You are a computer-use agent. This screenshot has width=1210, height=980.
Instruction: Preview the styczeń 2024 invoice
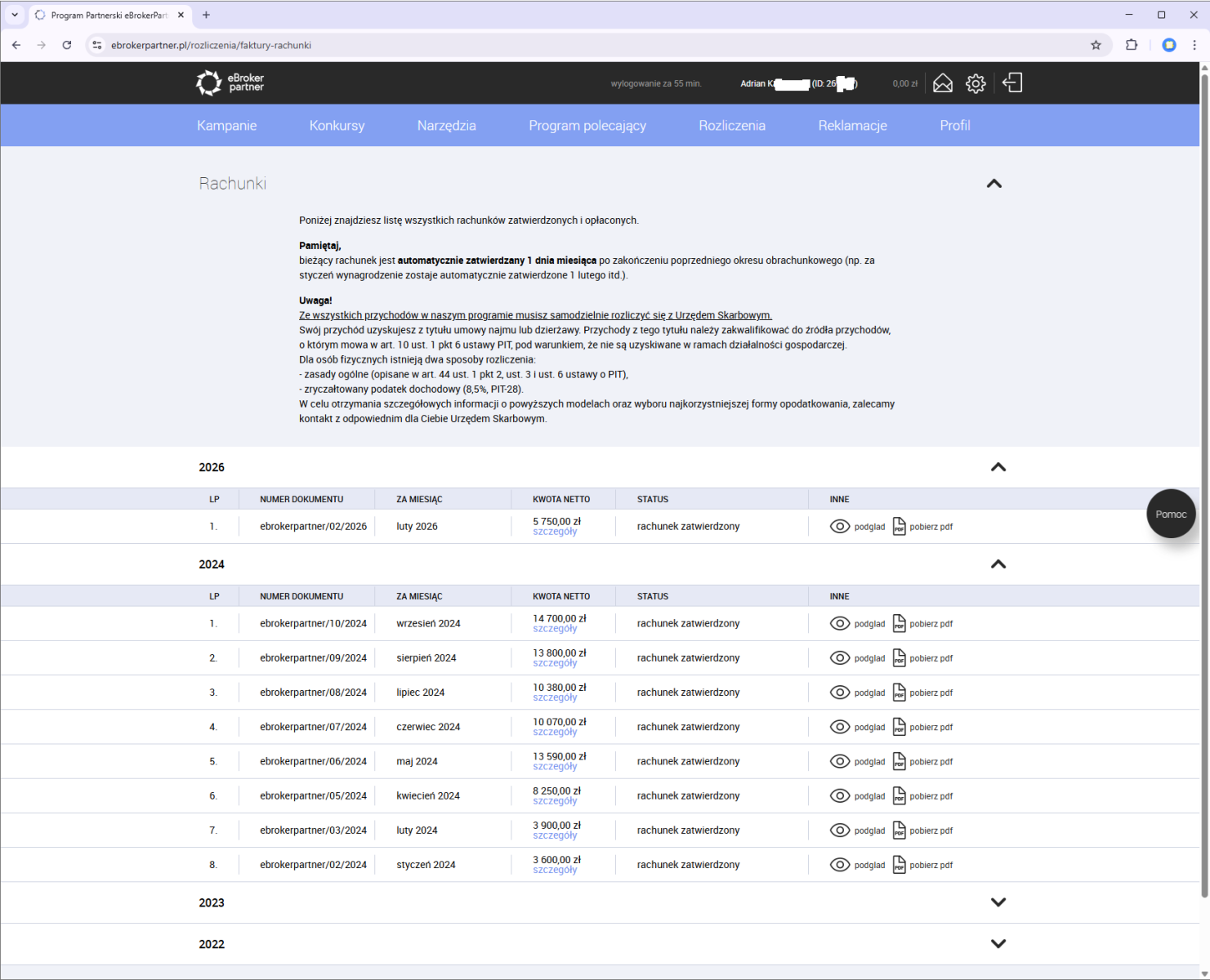(857, 865)
